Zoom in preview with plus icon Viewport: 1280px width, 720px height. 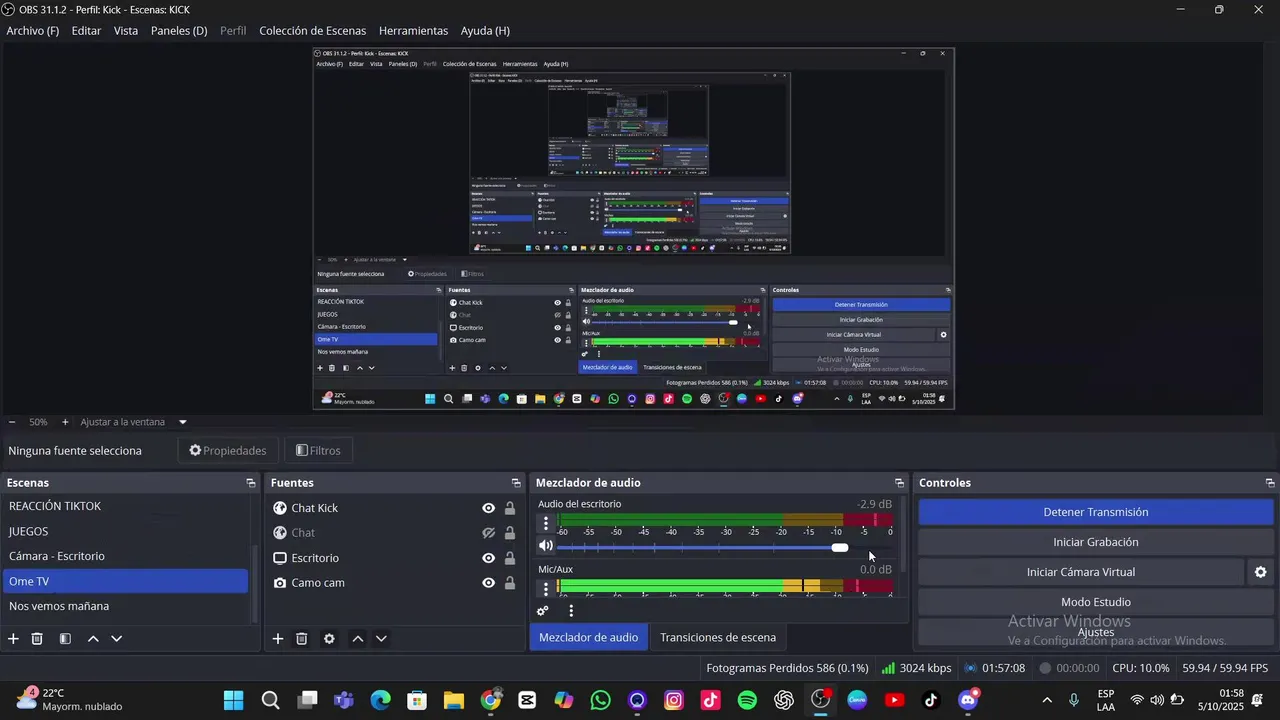point(65,422)
